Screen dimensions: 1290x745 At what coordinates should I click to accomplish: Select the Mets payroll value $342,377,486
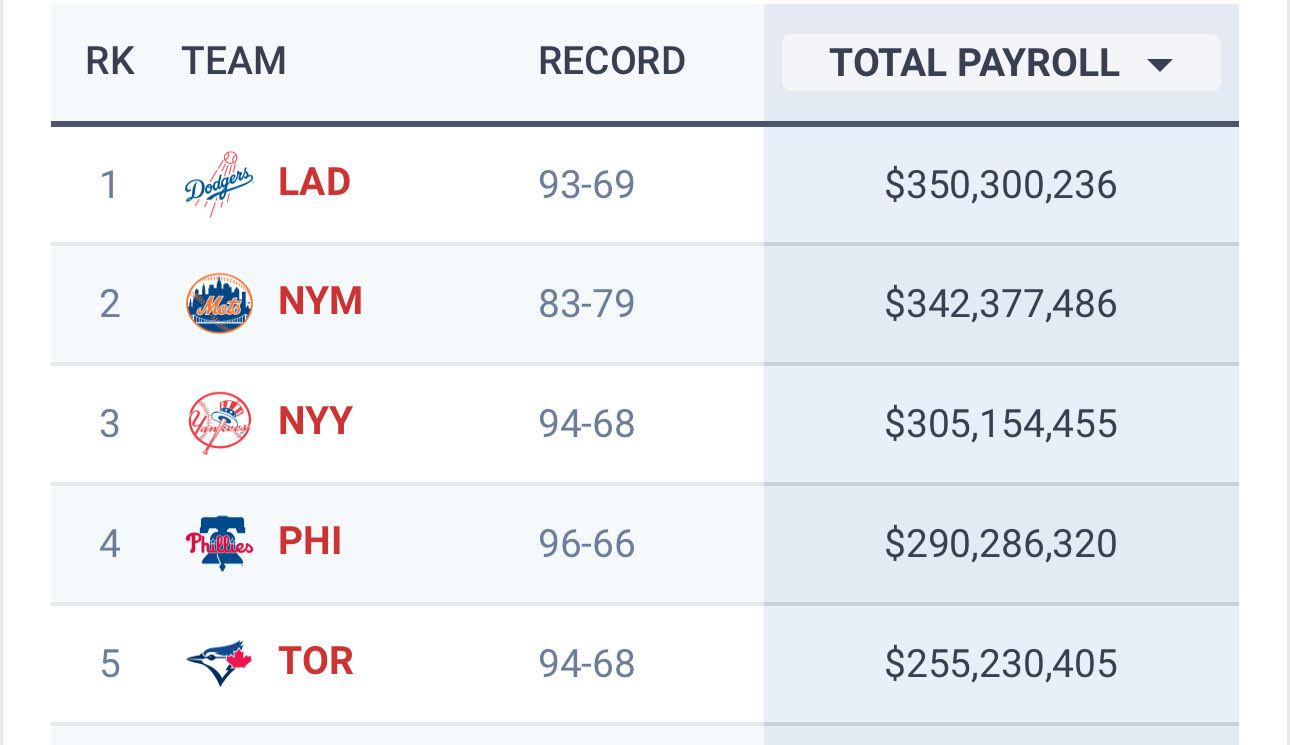1000,304
